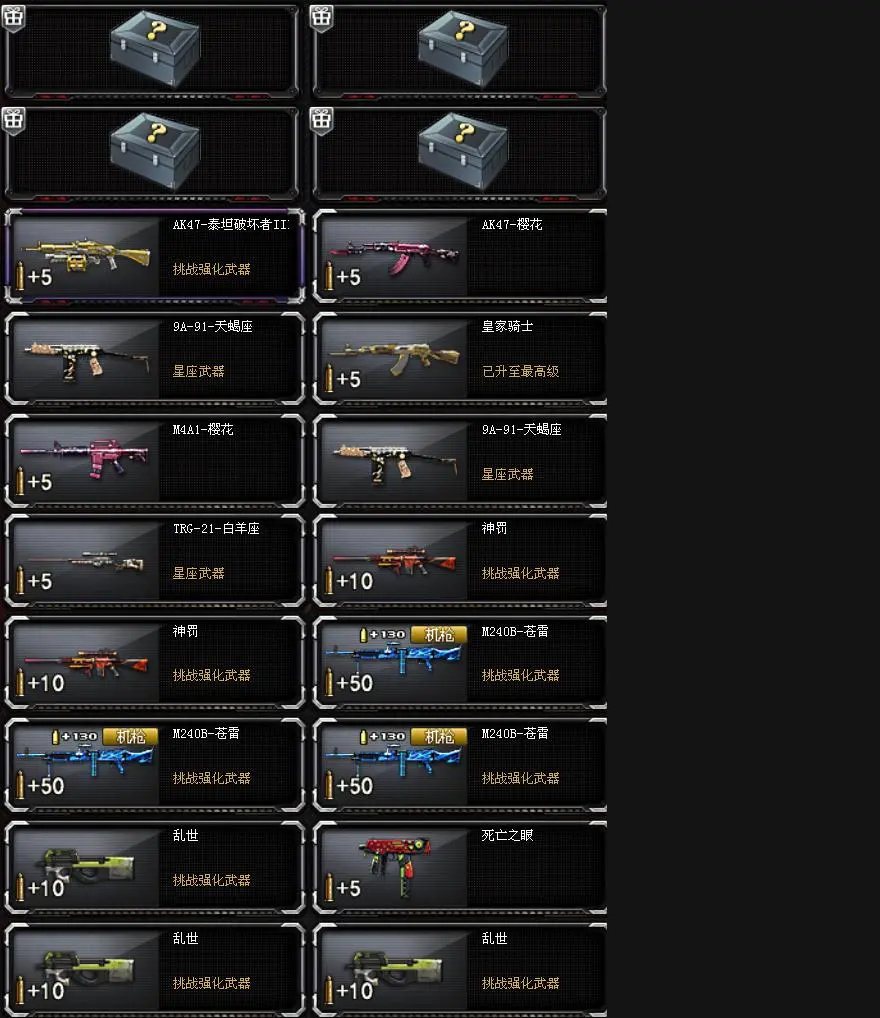Select the red 死亡之眼 submachine gun icon

[x=395, y=863]
